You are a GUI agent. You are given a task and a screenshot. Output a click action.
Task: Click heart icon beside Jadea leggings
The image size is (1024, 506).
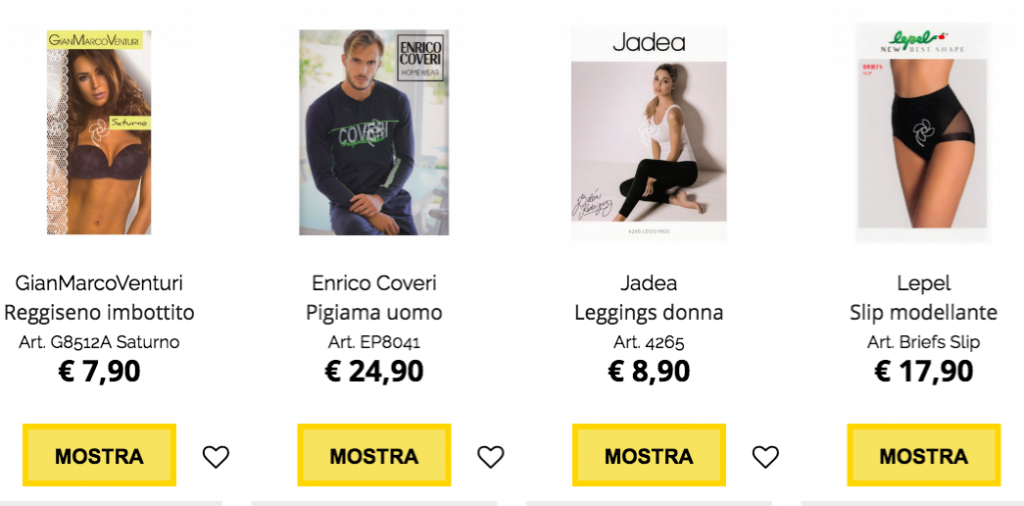(765, 456)
